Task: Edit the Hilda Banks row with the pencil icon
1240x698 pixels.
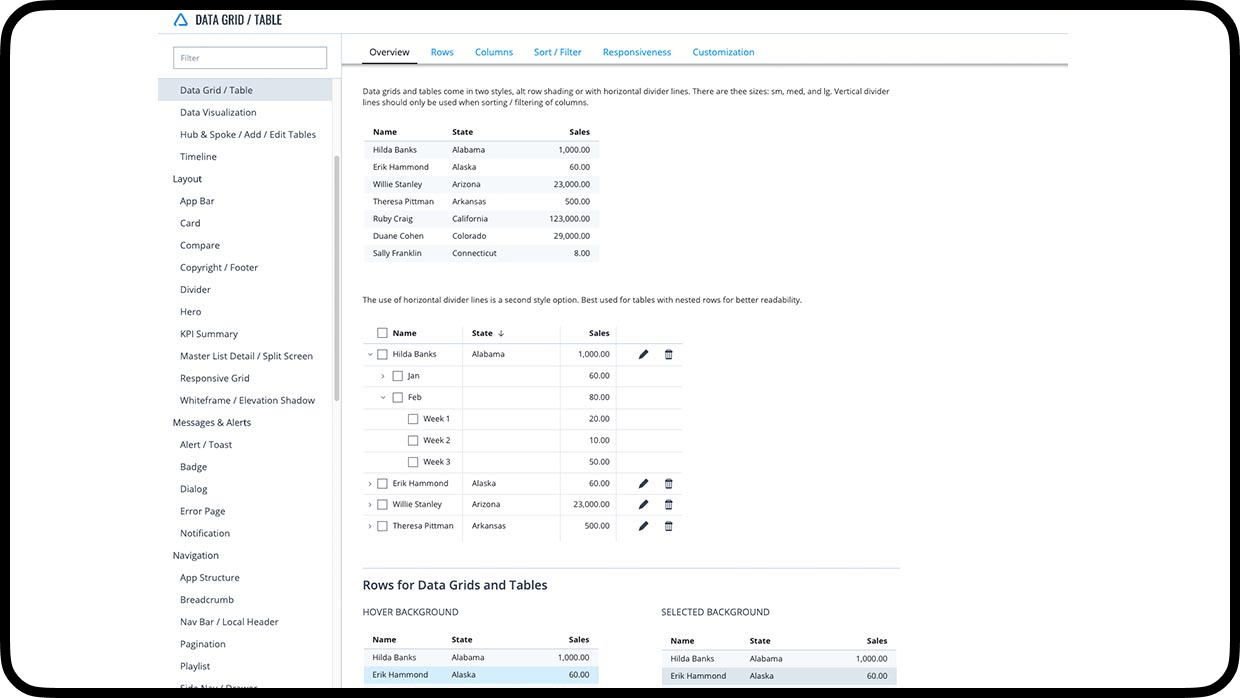Action: 643,354
